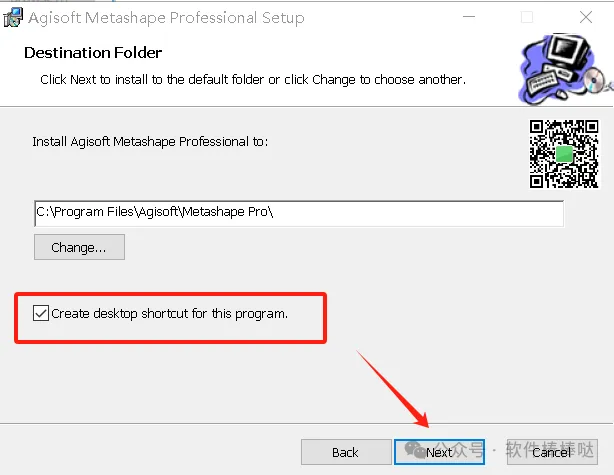The height and width of the screenshot is (475, 614).
Task: Click the 'Destination Folder' heading
Action: [93, 52]
